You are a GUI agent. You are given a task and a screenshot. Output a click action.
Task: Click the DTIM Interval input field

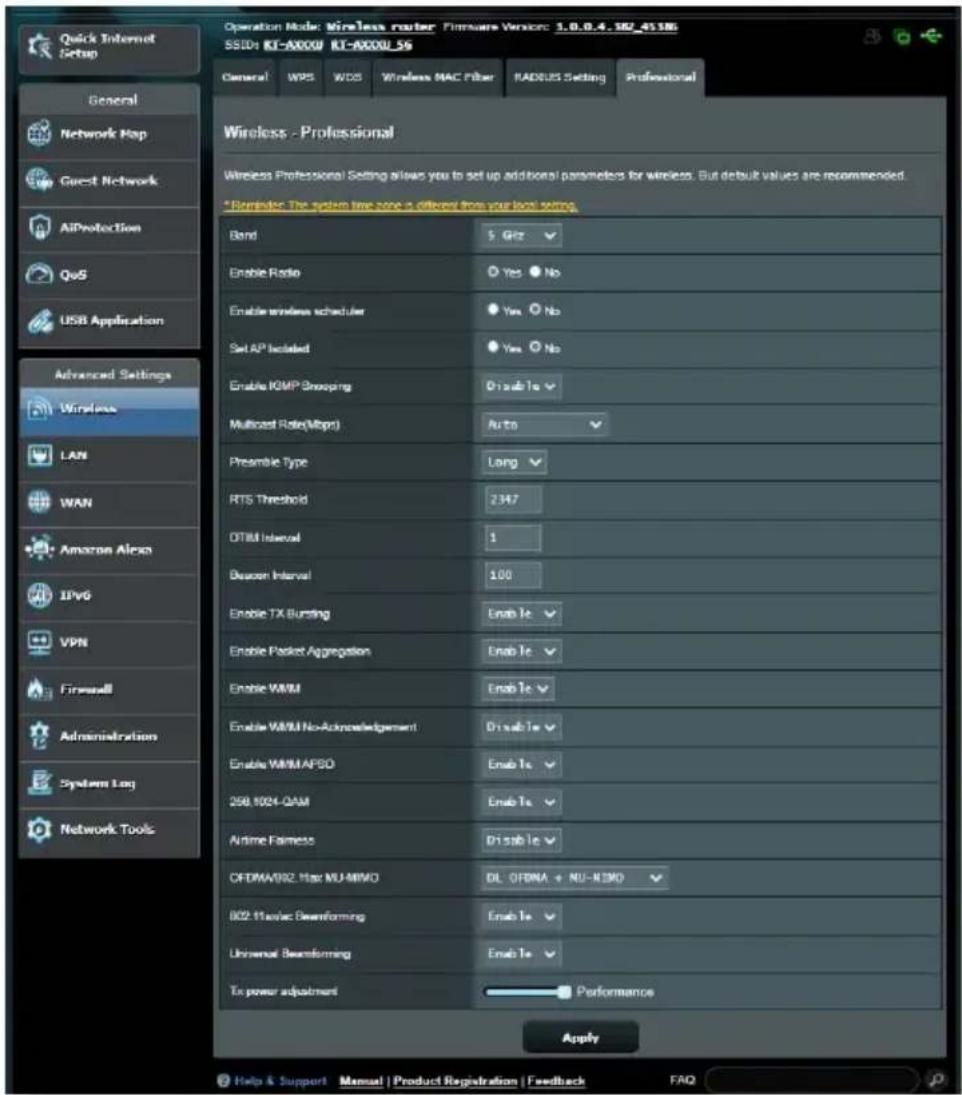(512, 538)
